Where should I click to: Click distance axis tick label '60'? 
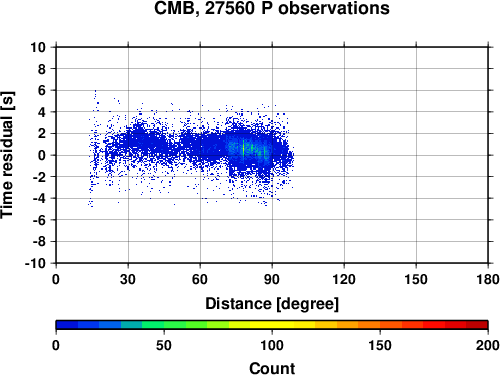[200, 279]
